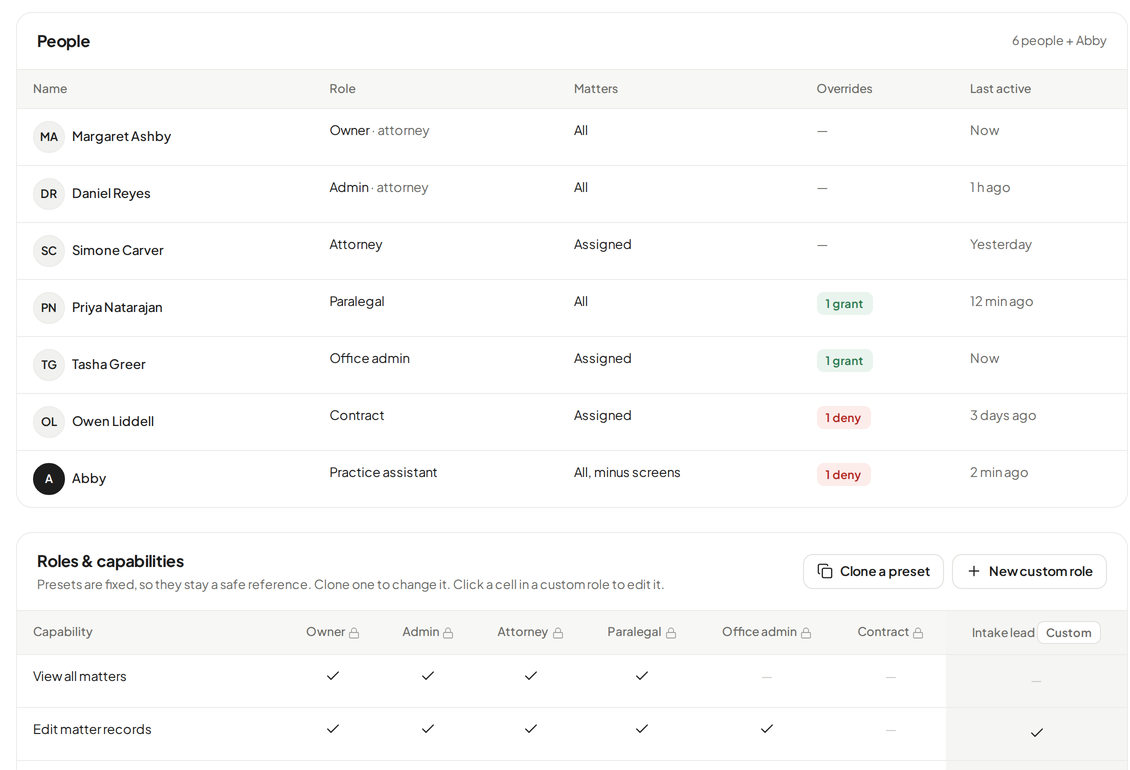Click Tasha Greer's TG avatar

49,365
